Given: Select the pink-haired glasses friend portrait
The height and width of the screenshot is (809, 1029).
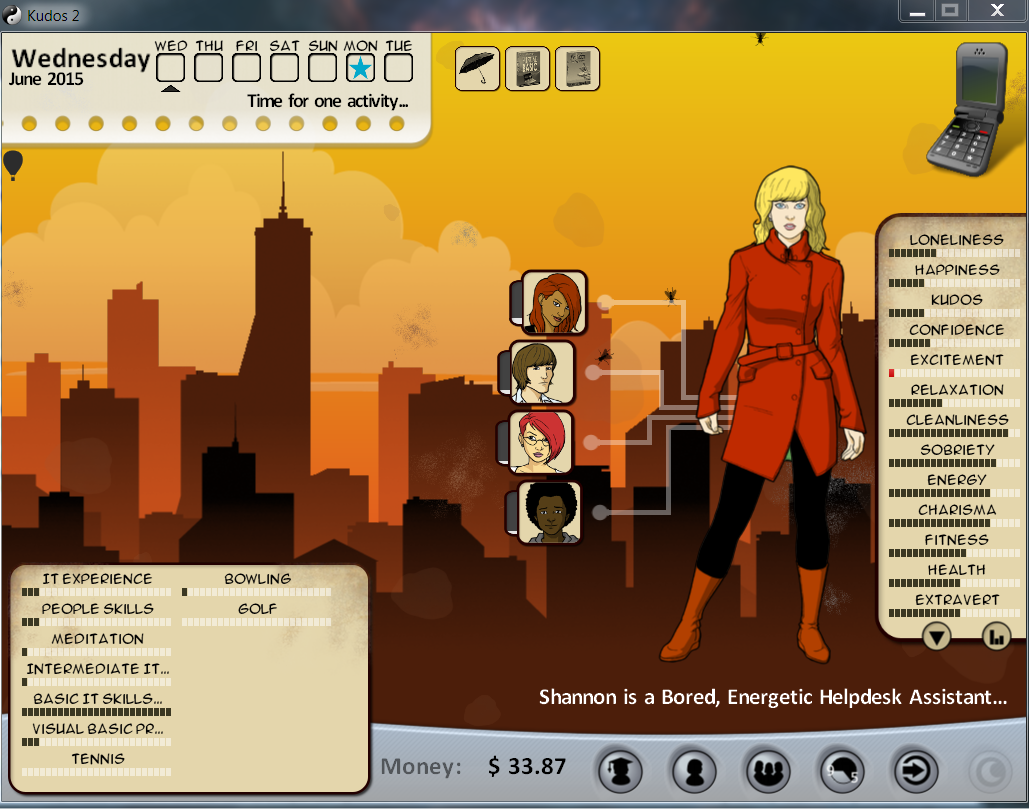Looking at the screenshot, I should [x=541, y=442].
